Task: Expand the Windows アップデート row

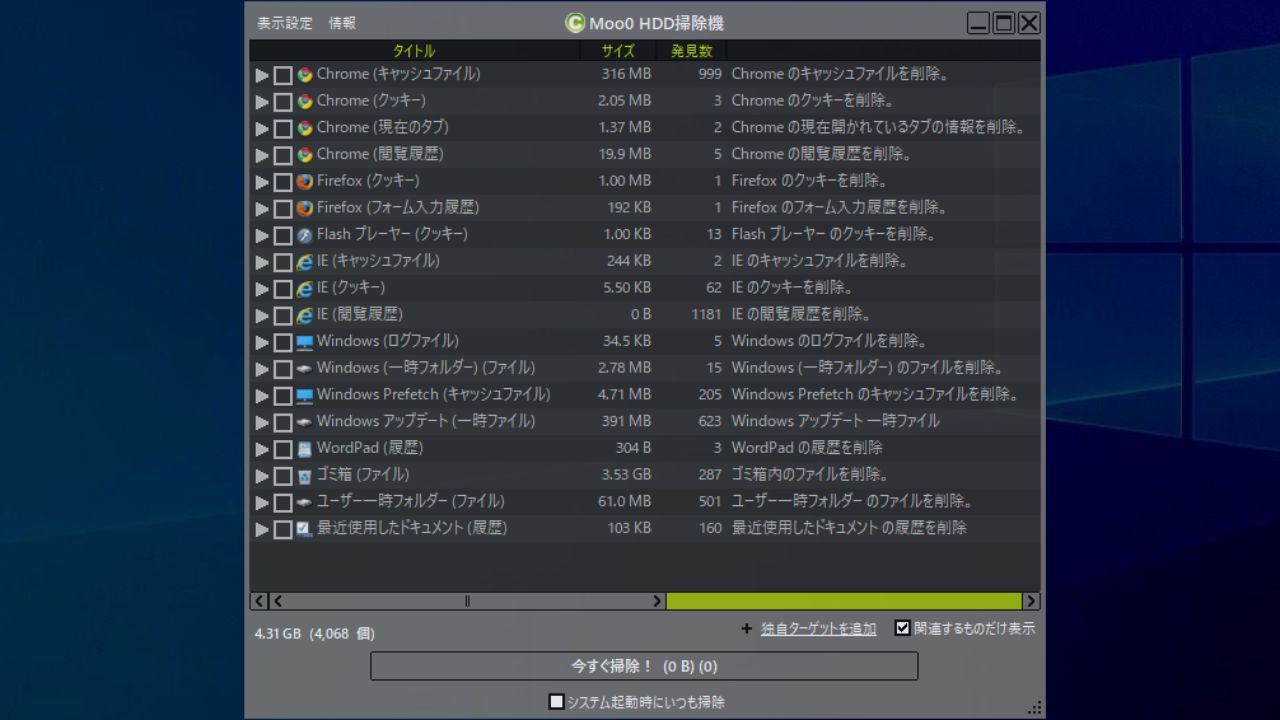Action: click(262, 423)
